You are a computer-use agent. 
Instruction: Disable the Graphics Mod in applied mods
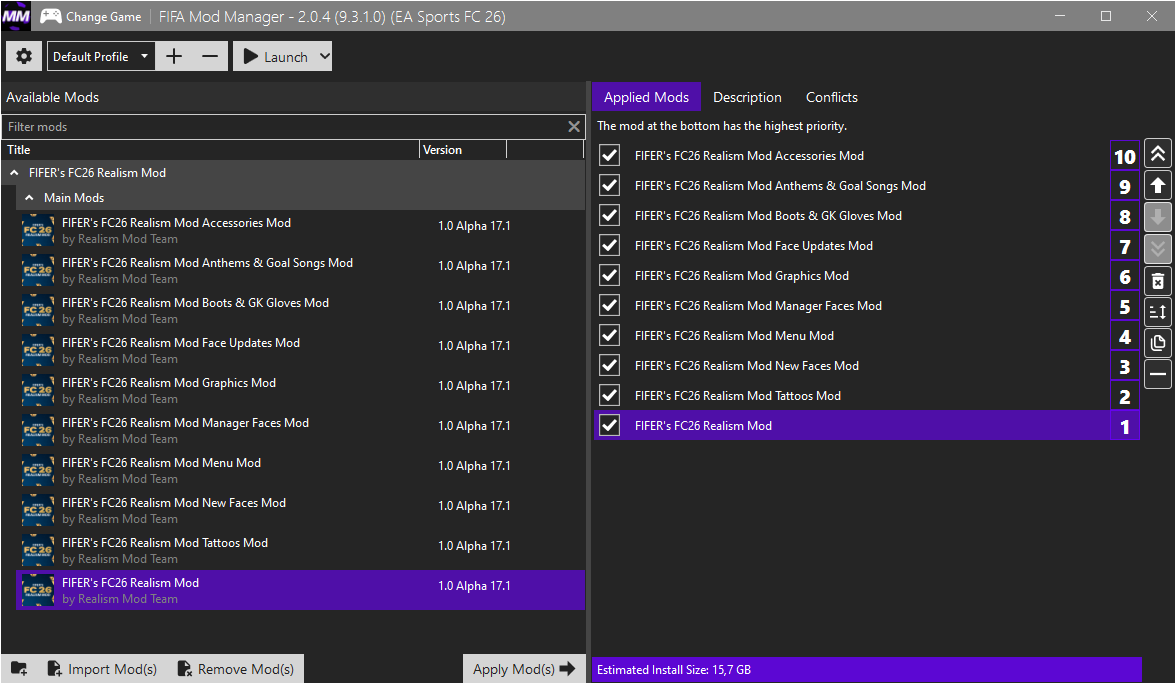609,276
